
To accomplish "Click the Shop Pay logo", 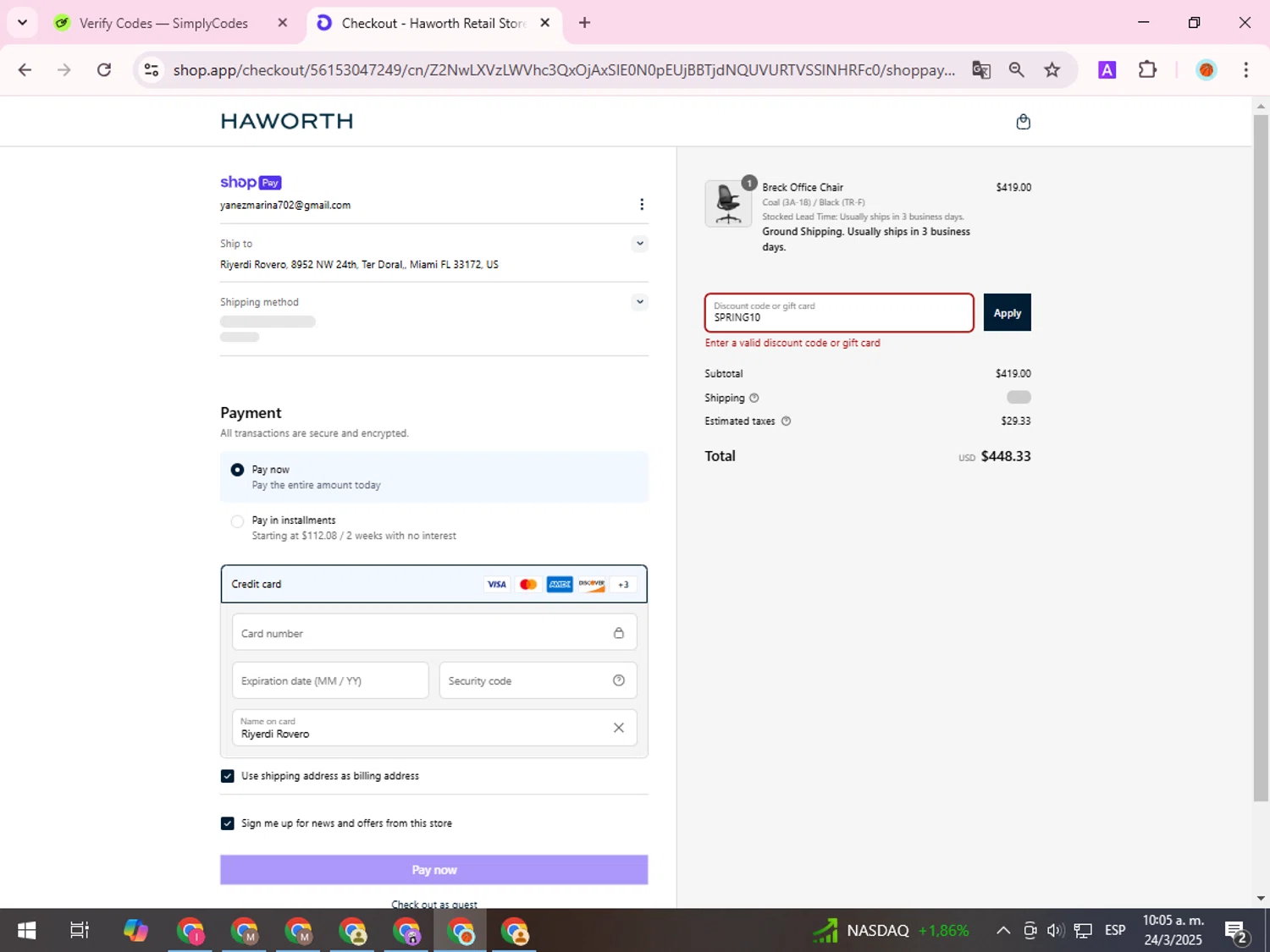I will (251, 182).
